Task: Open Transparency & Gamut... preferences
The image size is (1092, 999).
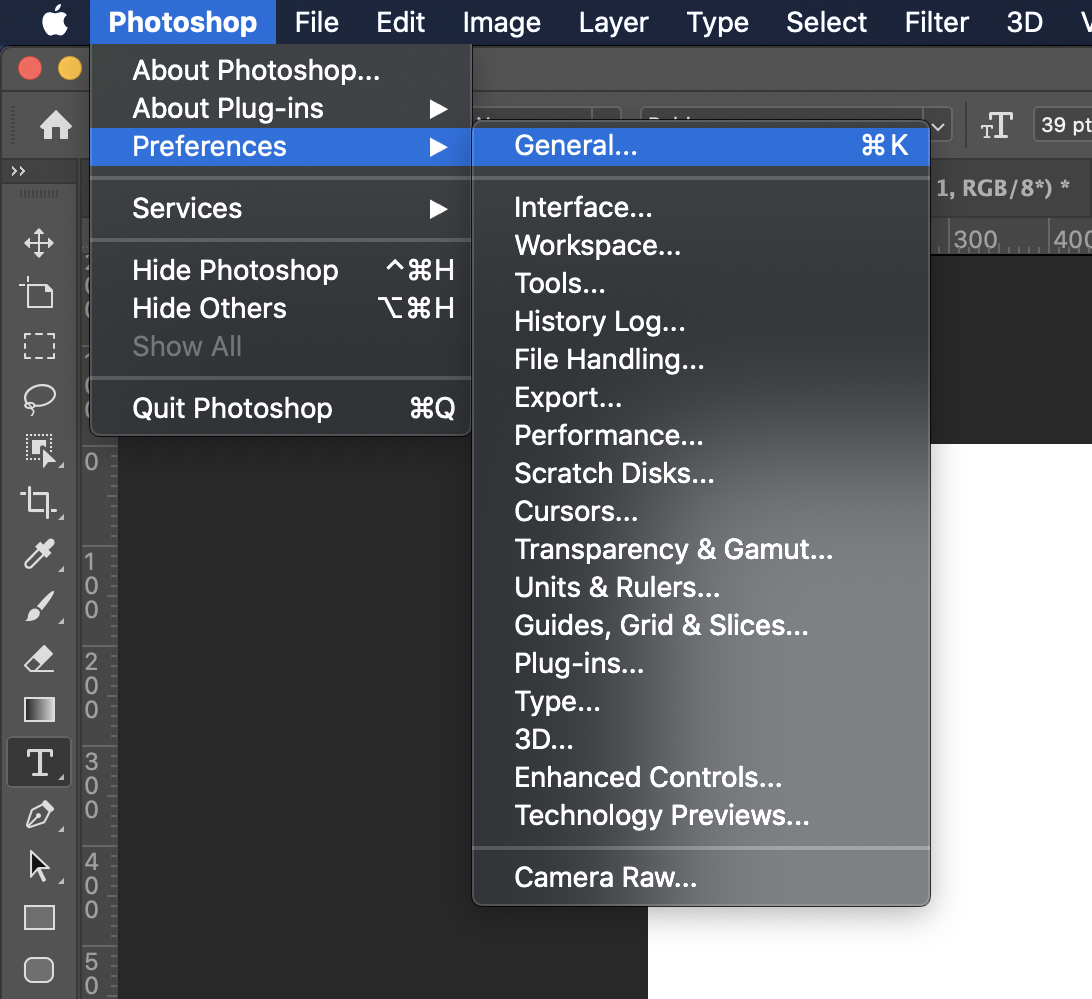Action: (701, 550)
